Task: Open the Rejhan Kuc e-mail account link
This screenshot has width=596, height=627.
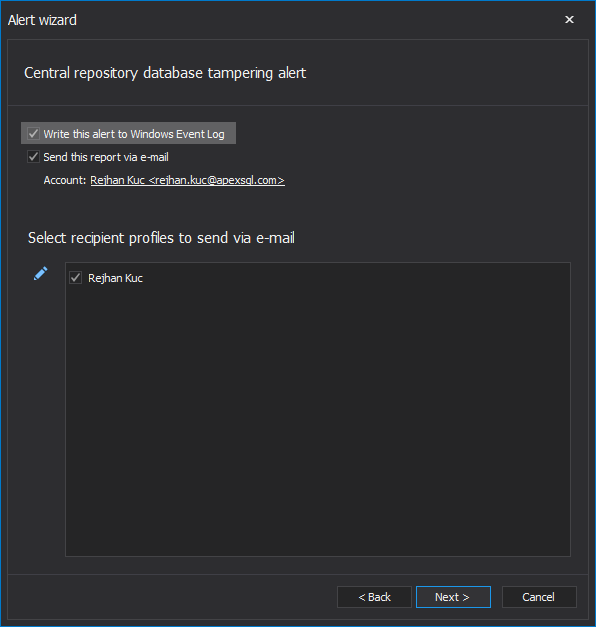Action: pyautogui.click(x=187, y=180)
